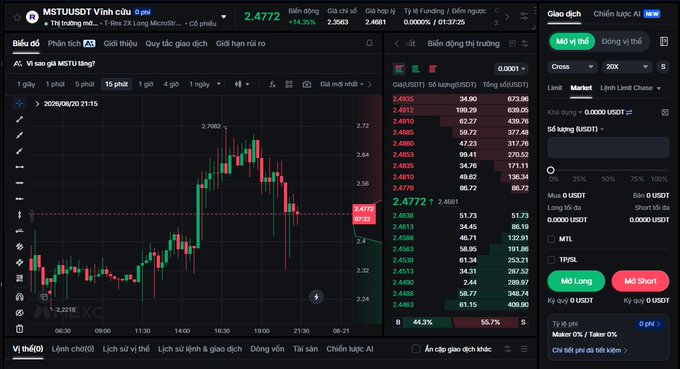Set the slider to 50% mark
680x369 pixels.
(x=608, y=179)
